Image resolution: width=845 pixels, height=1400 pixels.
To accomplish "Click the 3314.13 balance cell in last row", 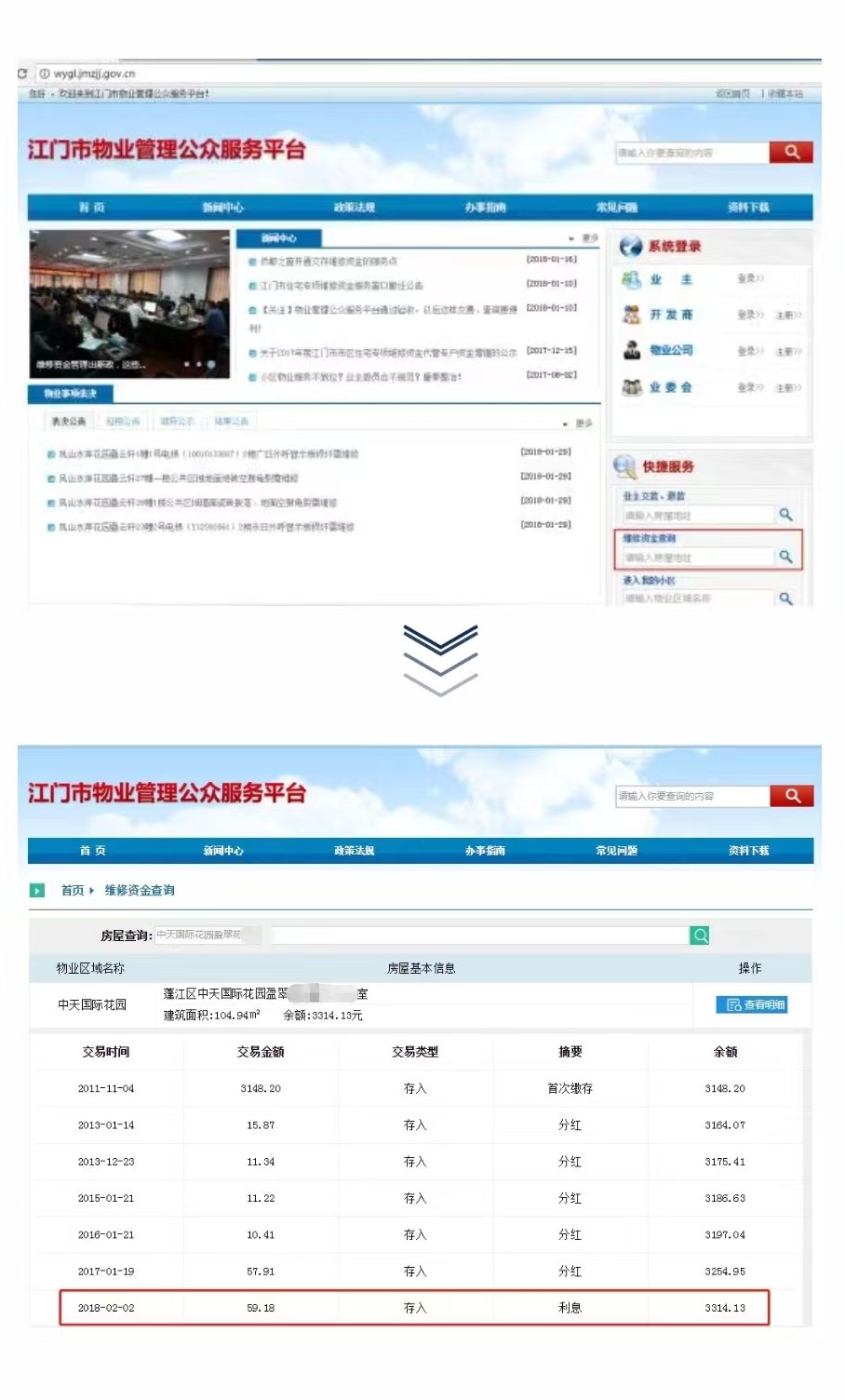I will click(x=725, y=1308).
